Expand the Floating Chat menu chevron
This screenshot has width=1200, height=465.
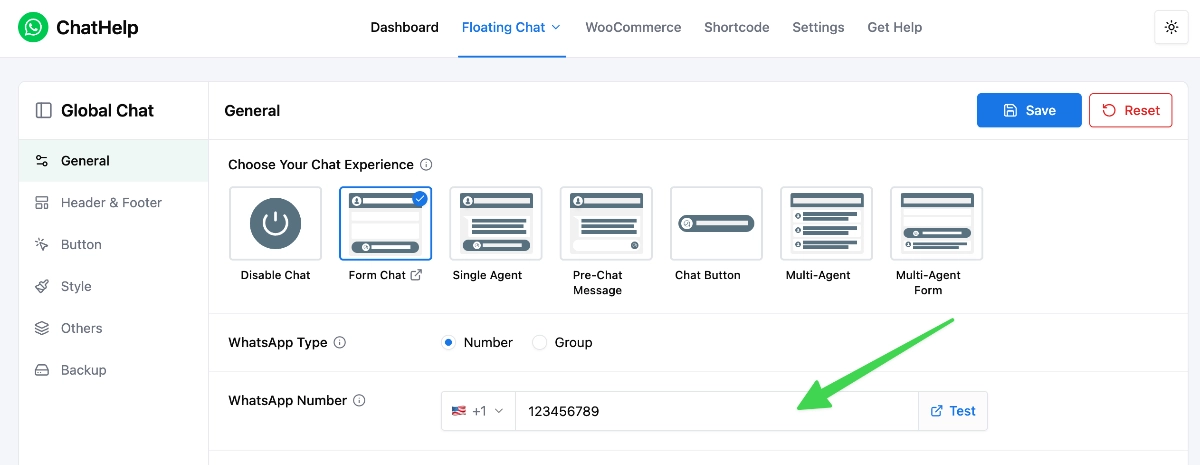tap(556, 28)
